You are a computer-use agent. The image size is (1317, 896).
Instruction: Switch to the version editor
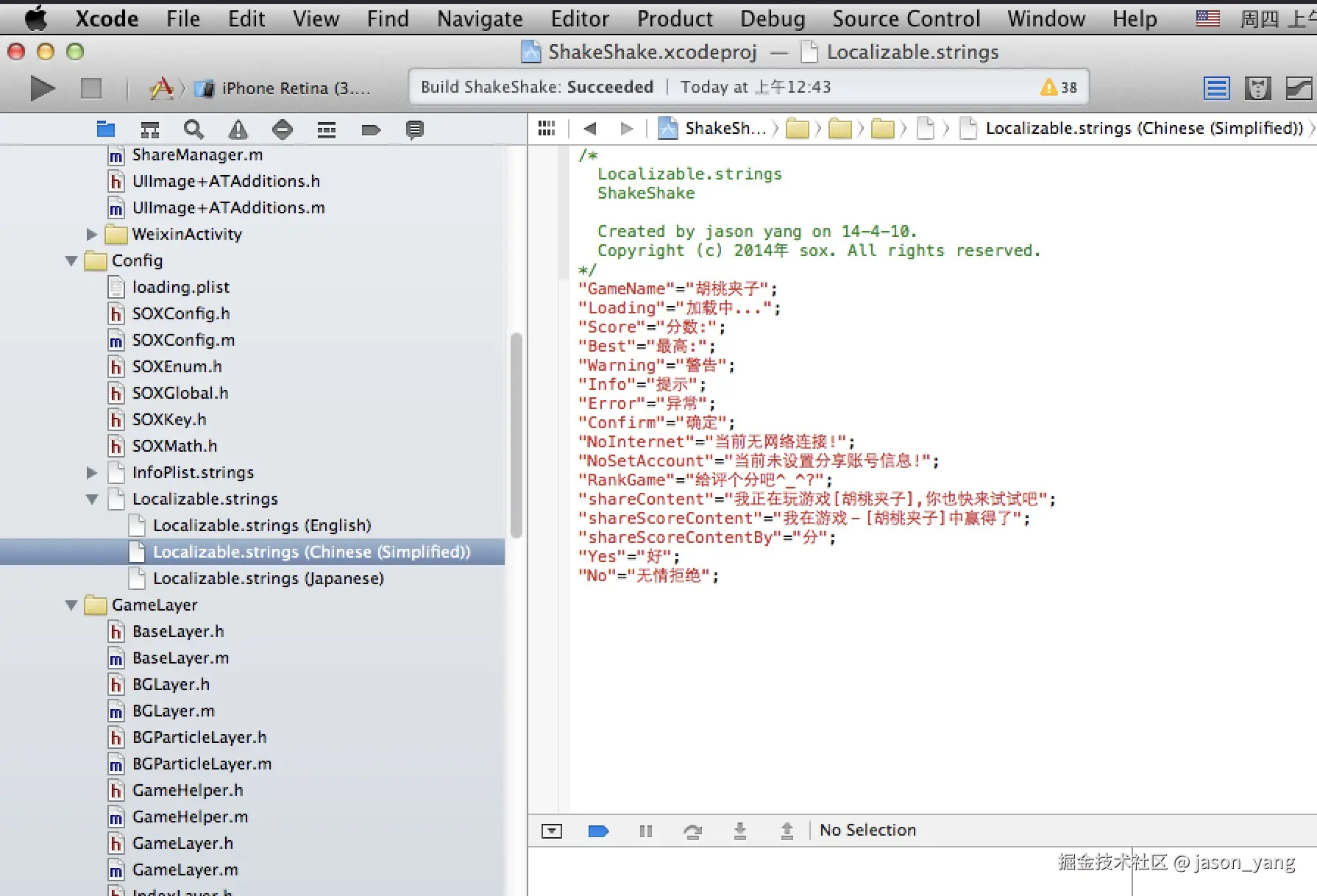1299,88
